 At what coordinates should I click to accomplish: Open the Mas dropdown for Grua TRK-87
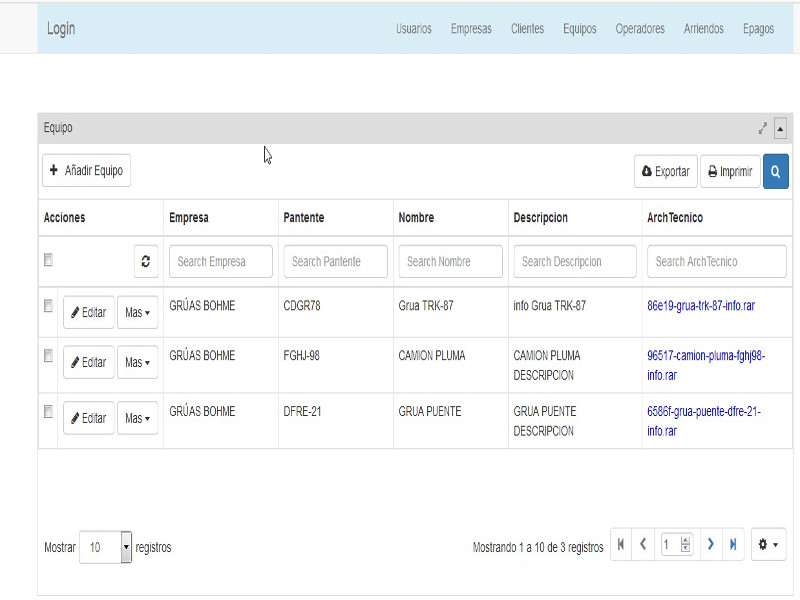138,312
